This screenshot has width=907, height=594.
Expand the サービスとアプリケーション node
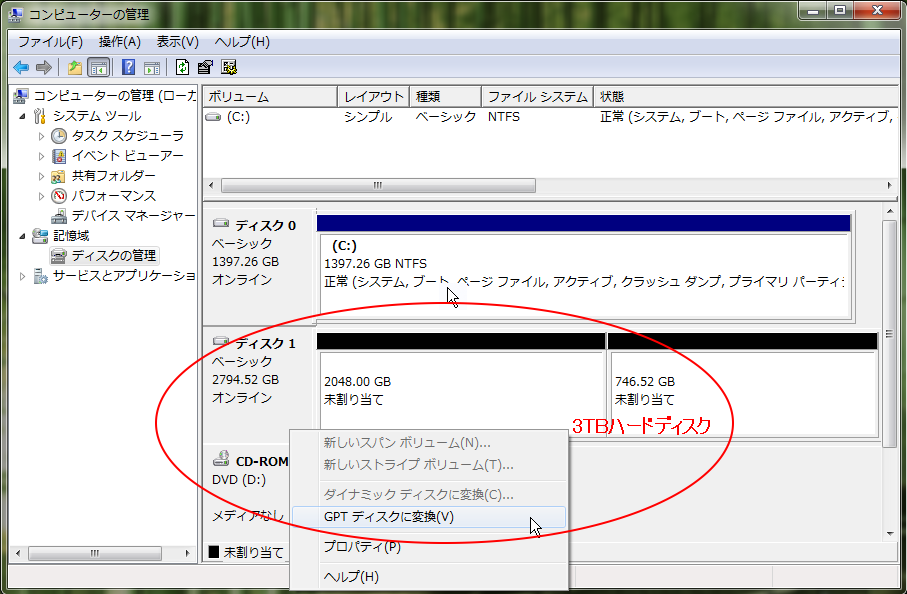click(x=23, y=276)
